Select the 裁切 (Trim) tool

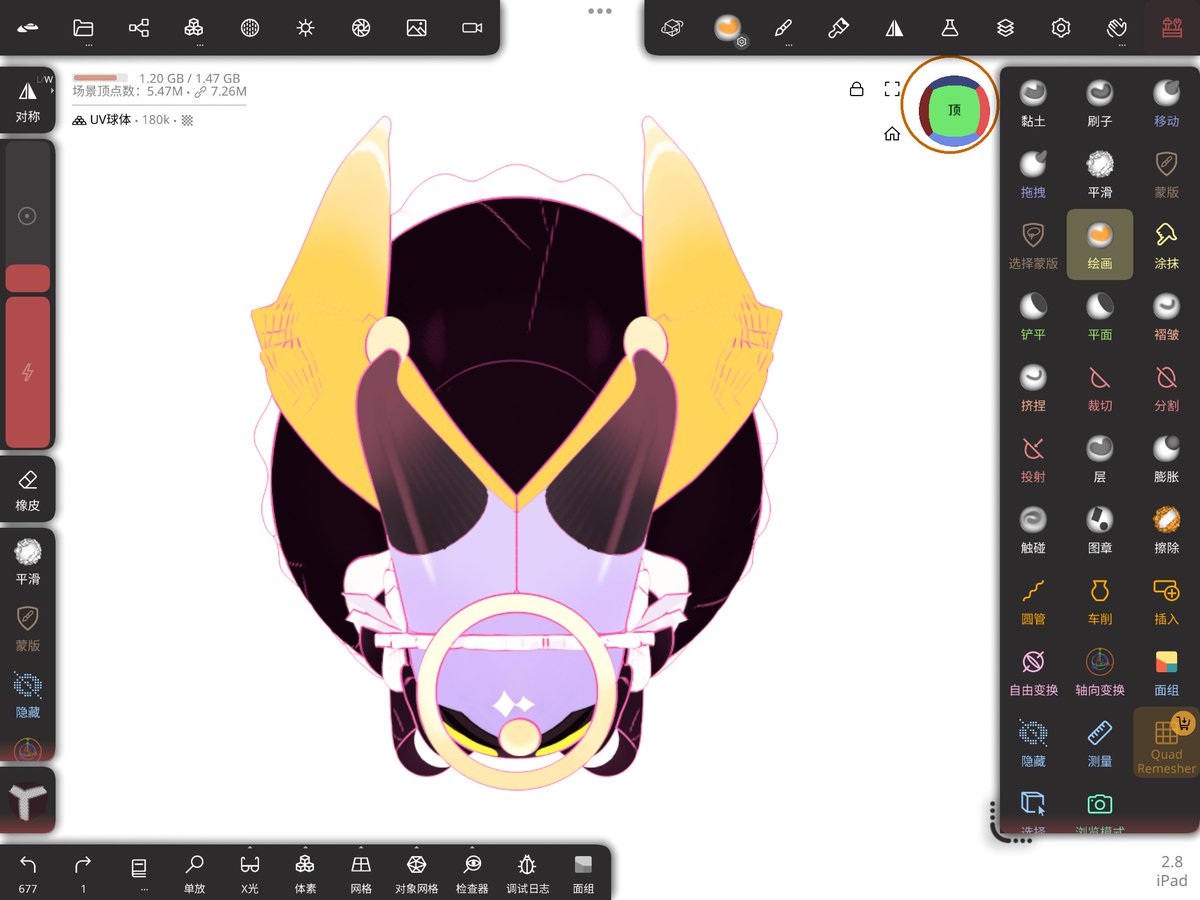coord(1100,386)
